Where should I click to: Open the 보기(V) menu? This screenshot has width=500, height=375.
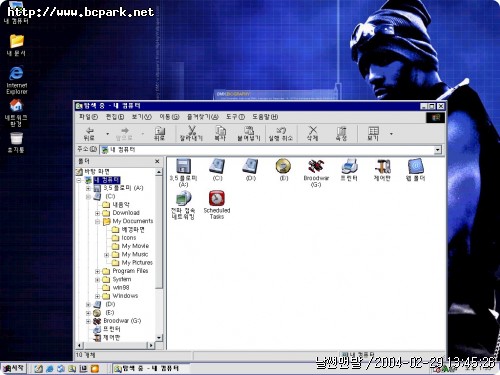[x=141, y=117]
